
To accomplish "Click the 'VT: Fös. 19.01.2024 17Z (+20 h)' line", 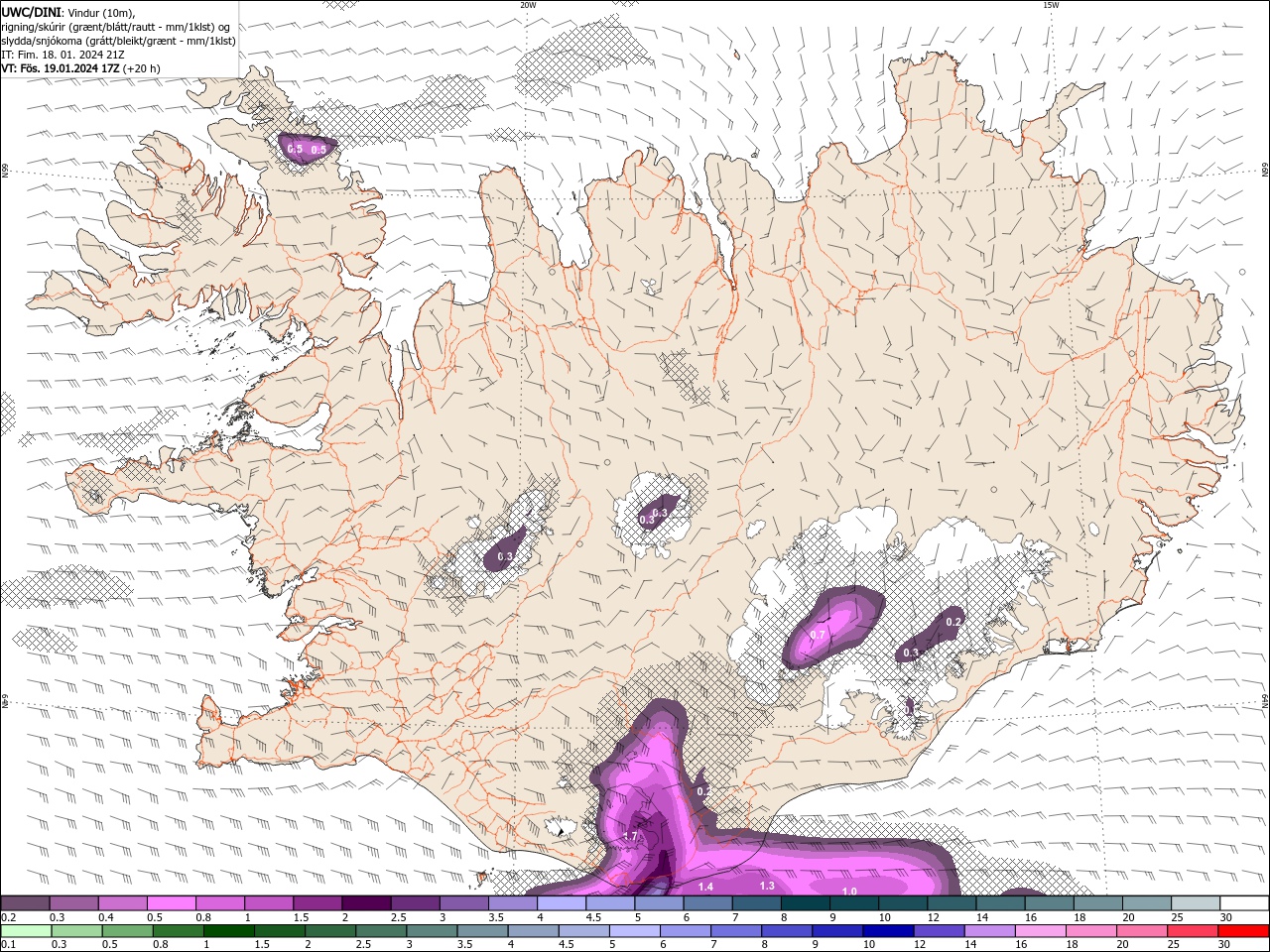I will coord(81,68).
